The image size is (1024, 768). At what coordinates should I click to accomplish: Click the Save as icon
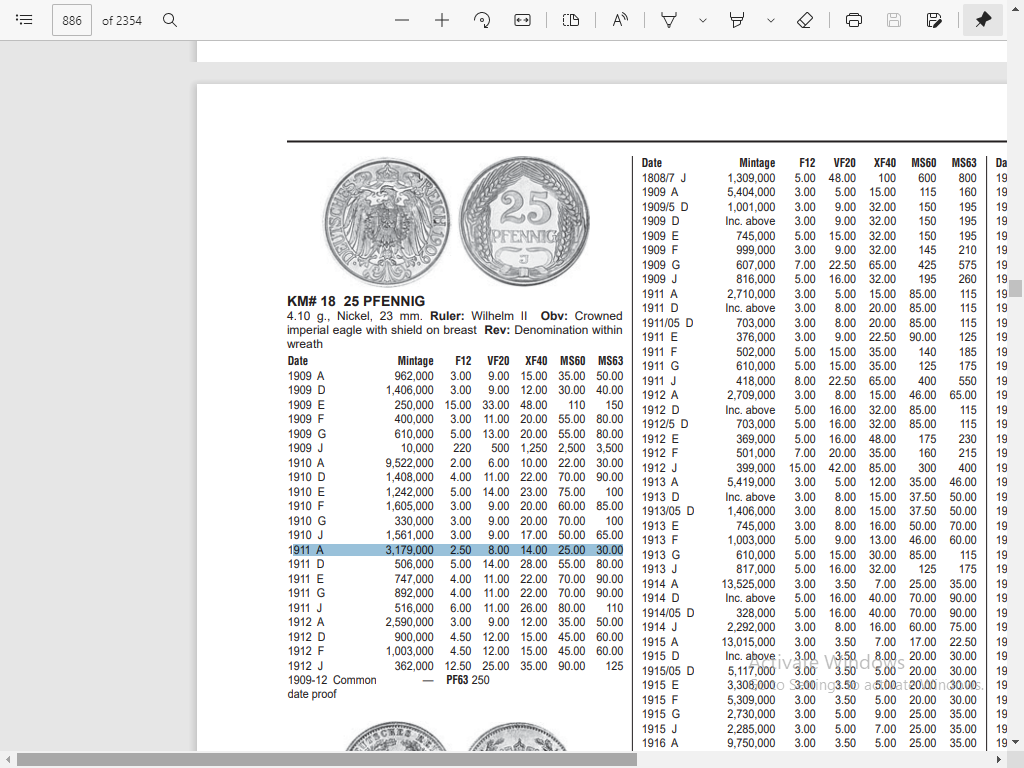click(x=934, y=20)
